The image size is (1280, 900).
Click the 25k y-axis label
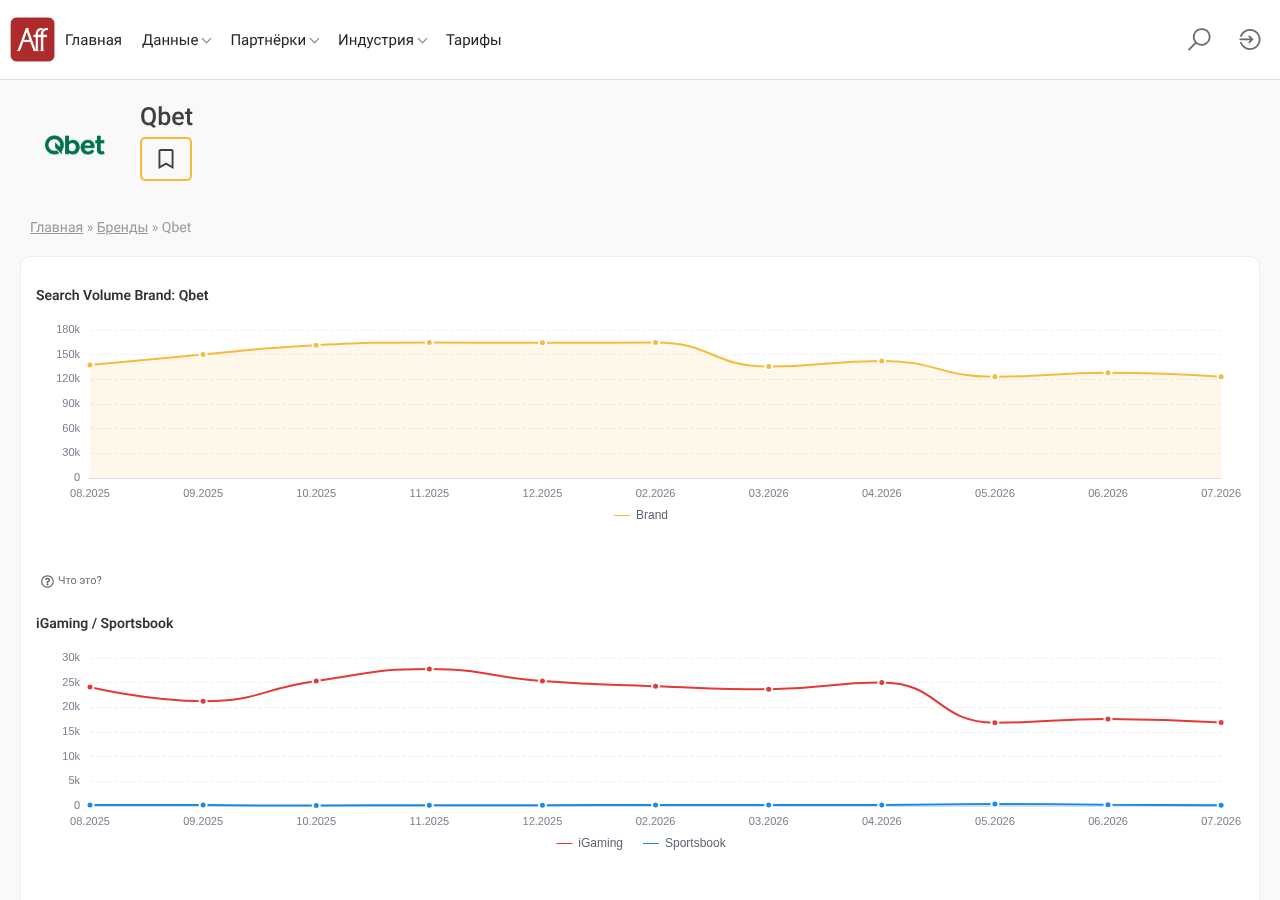coord(71,682)
